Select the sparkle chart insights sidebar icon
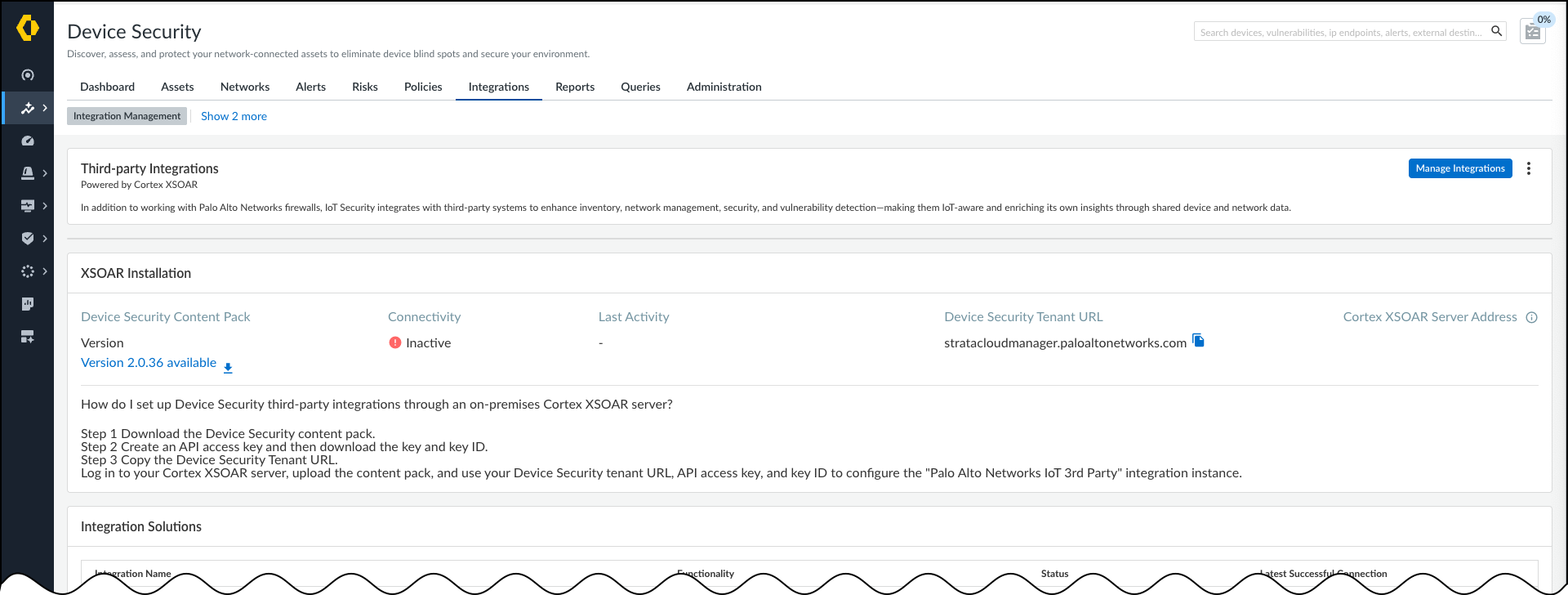Image resolution: width=1568 pixels, height=595 pixels. tap(28, 108)
